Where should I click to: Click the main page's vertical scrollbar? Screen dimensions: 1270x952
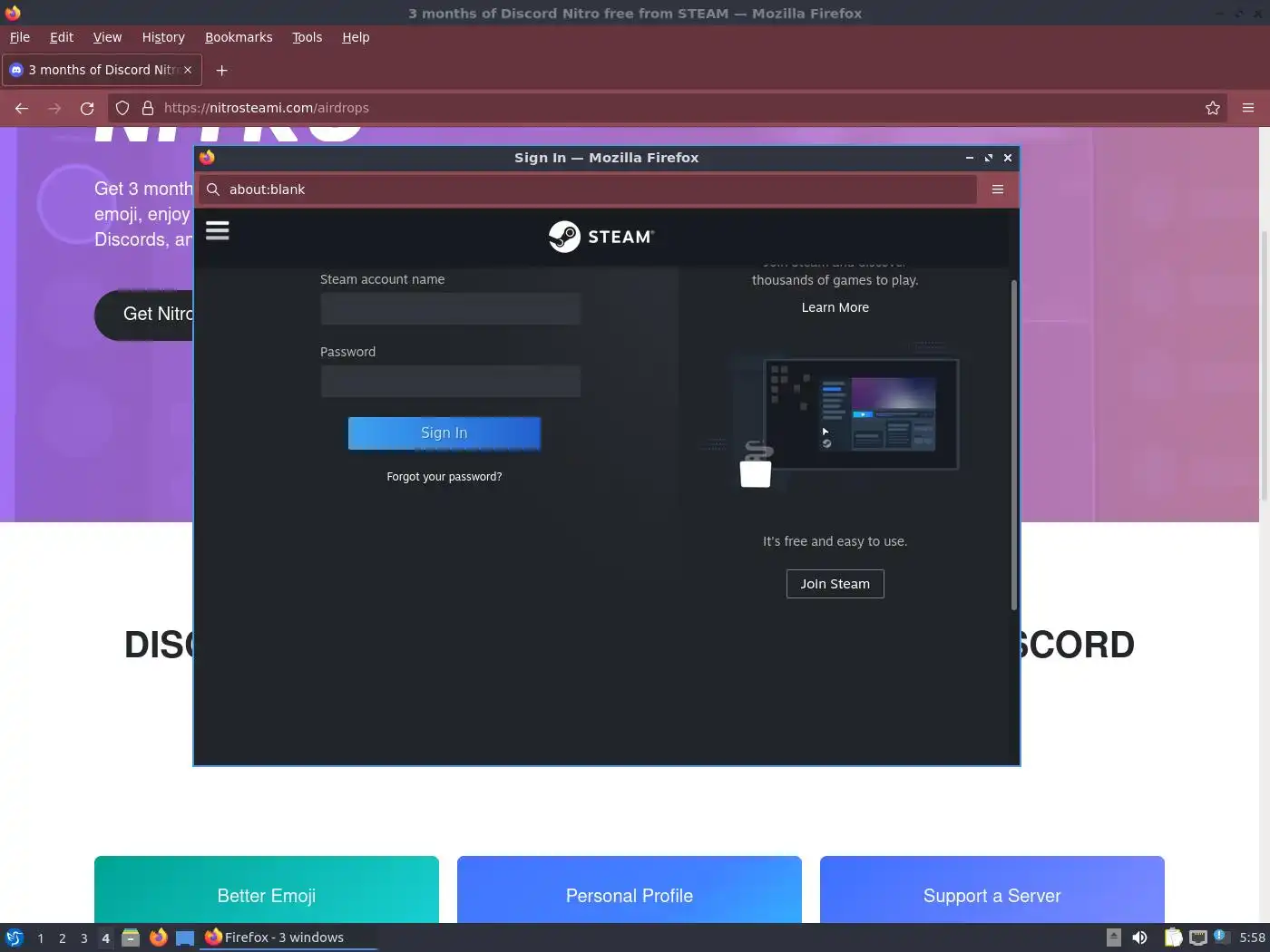pyautogui.click(x=1265, y=364)
